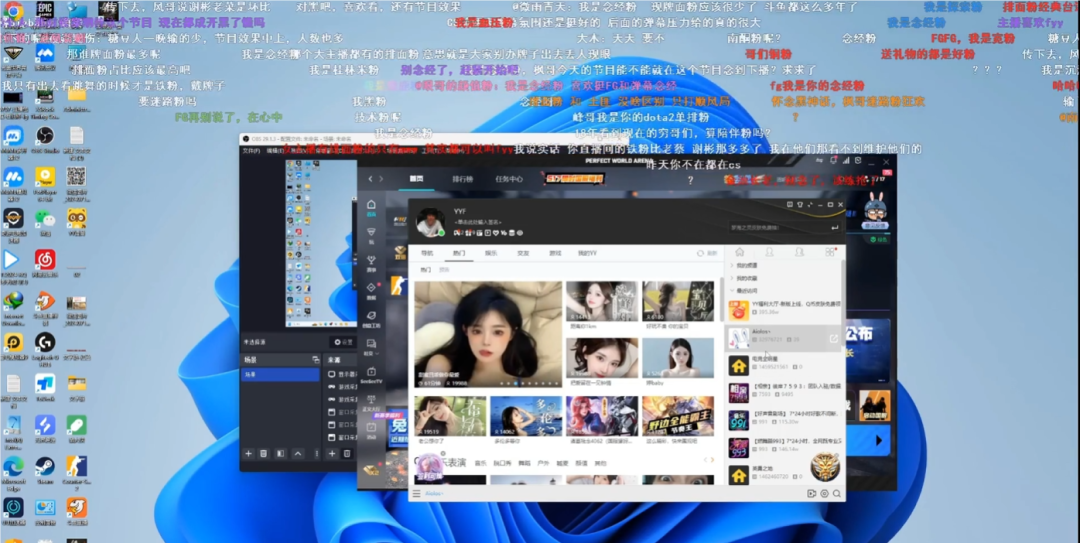Viewport: 1080px width, 543px height.
Task: Open SeekerTV icon in Arena sidebar
Action: 371,375
